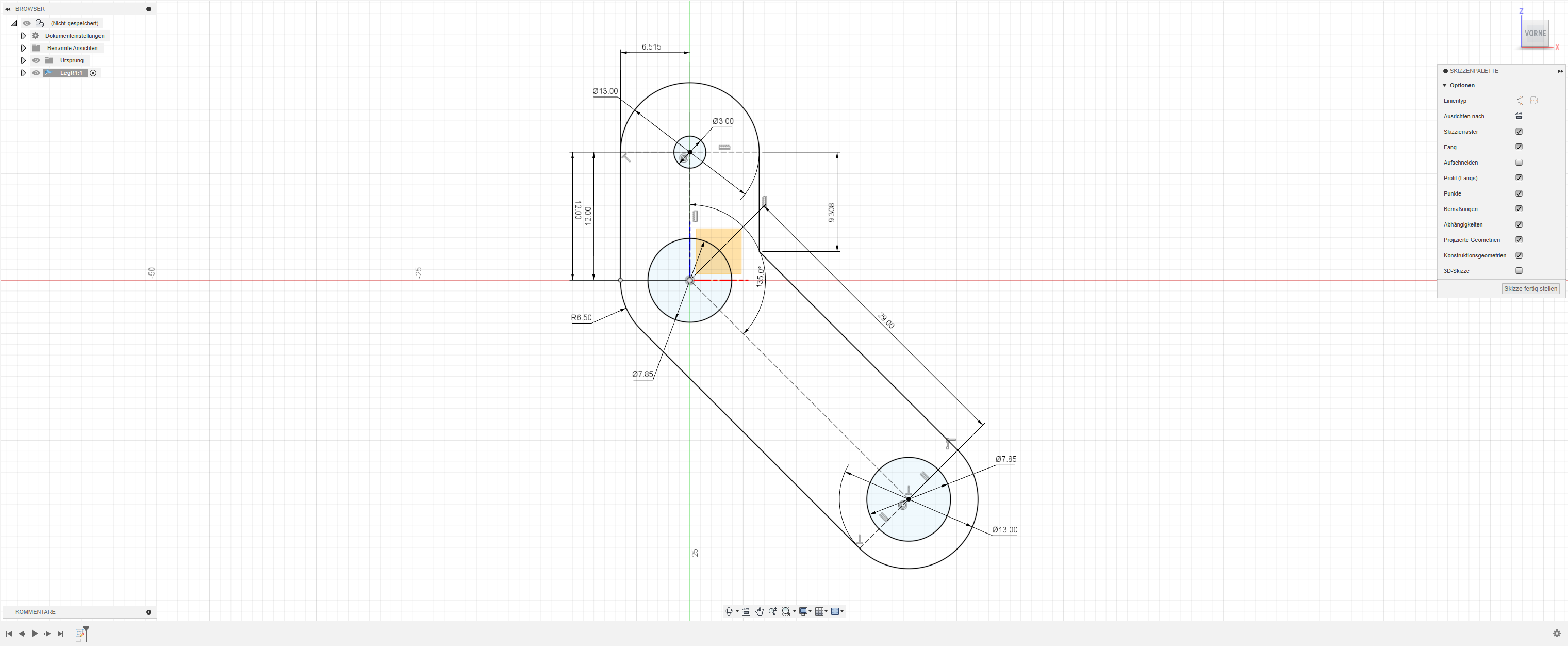Click the VORNE face of the ViewCube
Viewport: 1568px width, 646px height.
pyautogui.click(x=1535, y=34)
